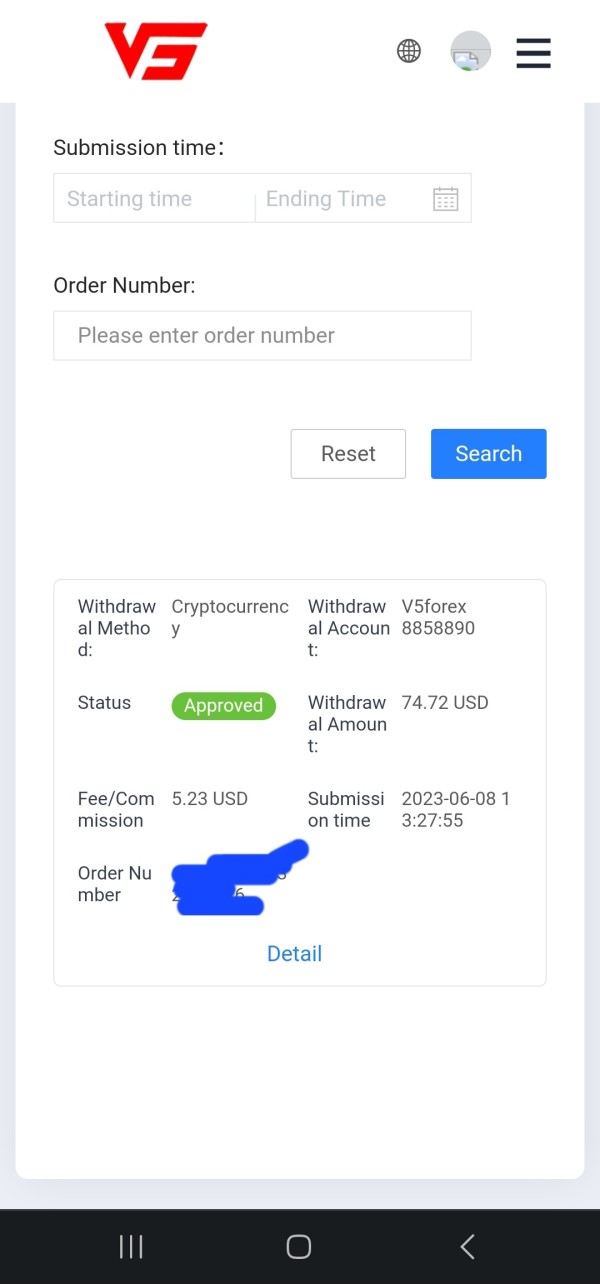The height and width of the screenshot is (1284, 600).
Task: Tap the Android back button
Action: 467,1246
